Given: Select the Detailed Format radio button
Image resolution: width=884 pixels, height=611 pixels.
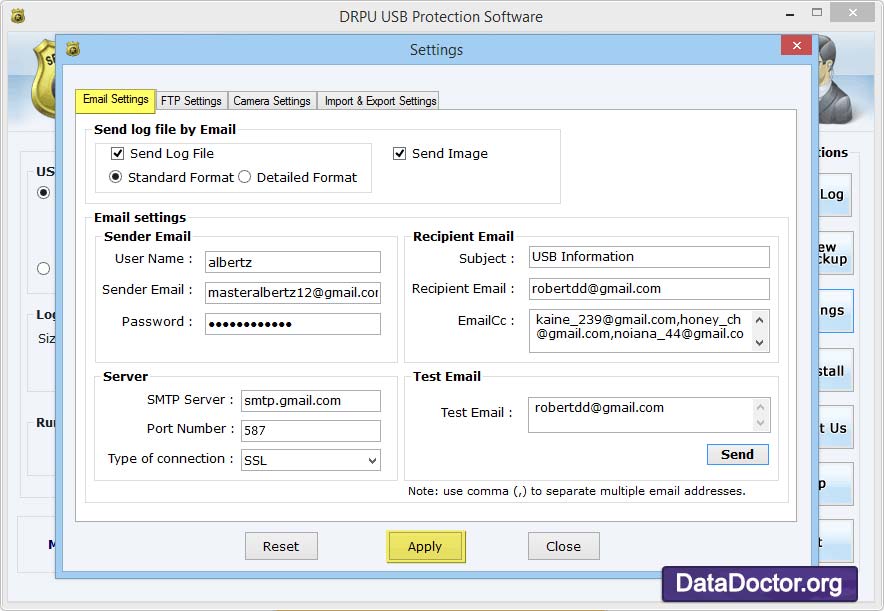Looking at the screenshot, I should tap(243, 177).
